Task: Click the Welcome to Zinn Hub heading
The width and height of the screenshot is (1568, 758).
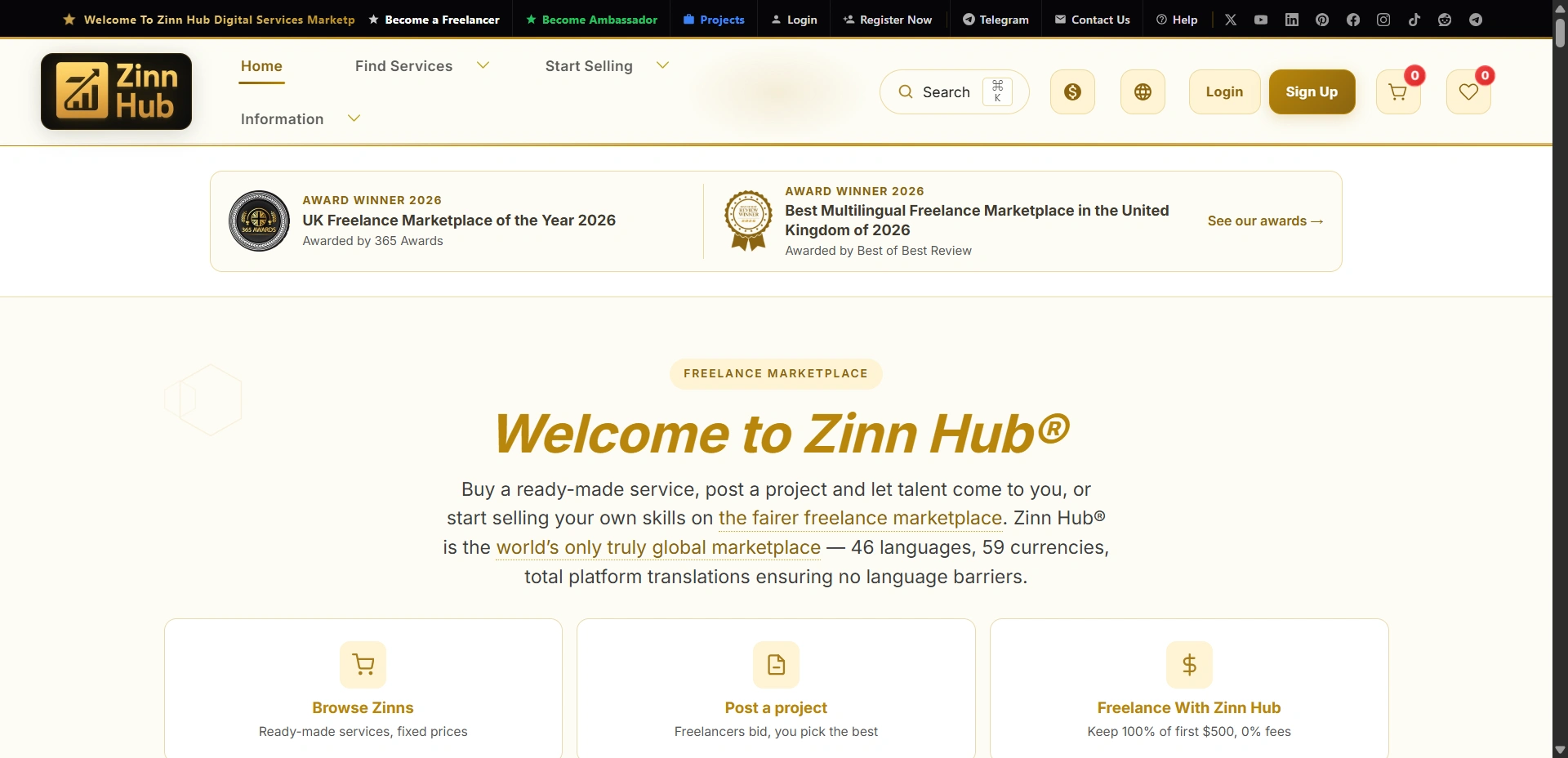Action: tap(782, 433)
